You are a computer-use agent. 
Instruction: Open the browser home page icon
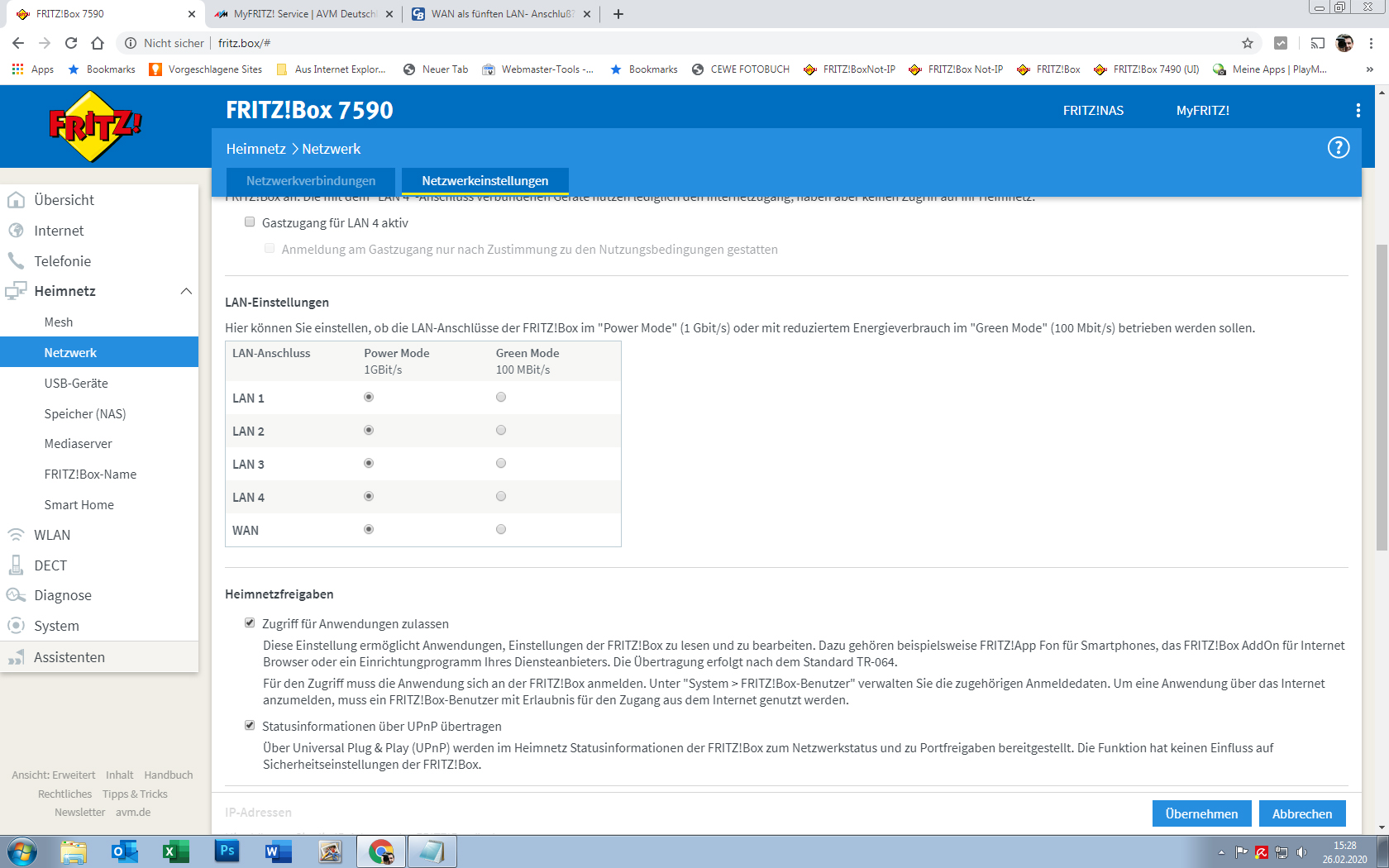pos(98,43)
